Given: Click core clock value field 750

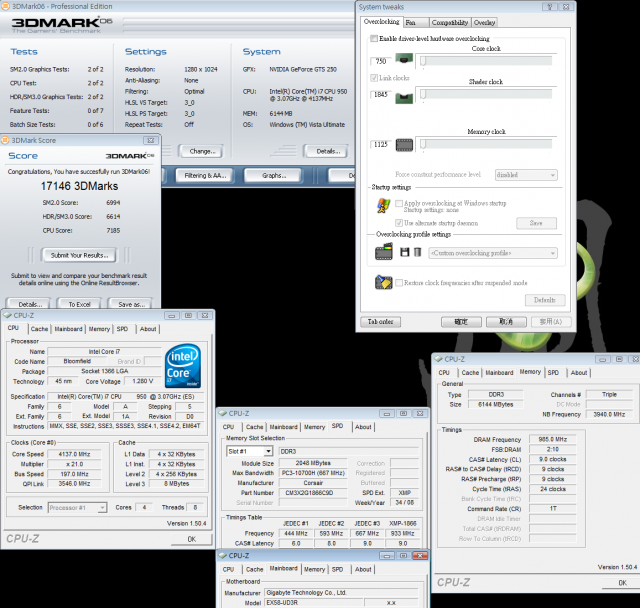Looking at the screenshot, I should 381,61.
